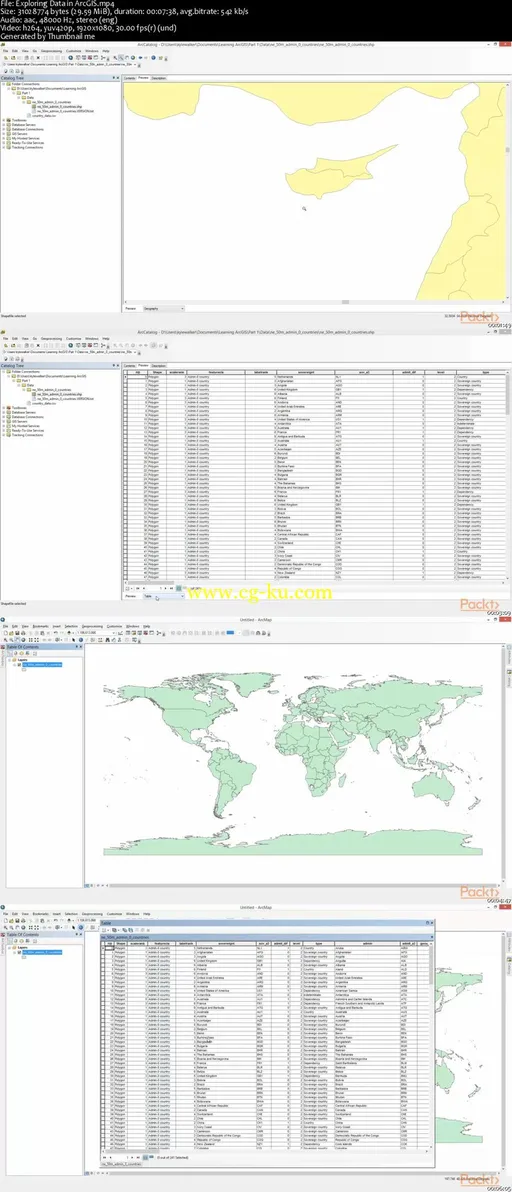Click Add Data icon in world map ArcMap toolbar
512x1192 pixels.
[69, 633]
